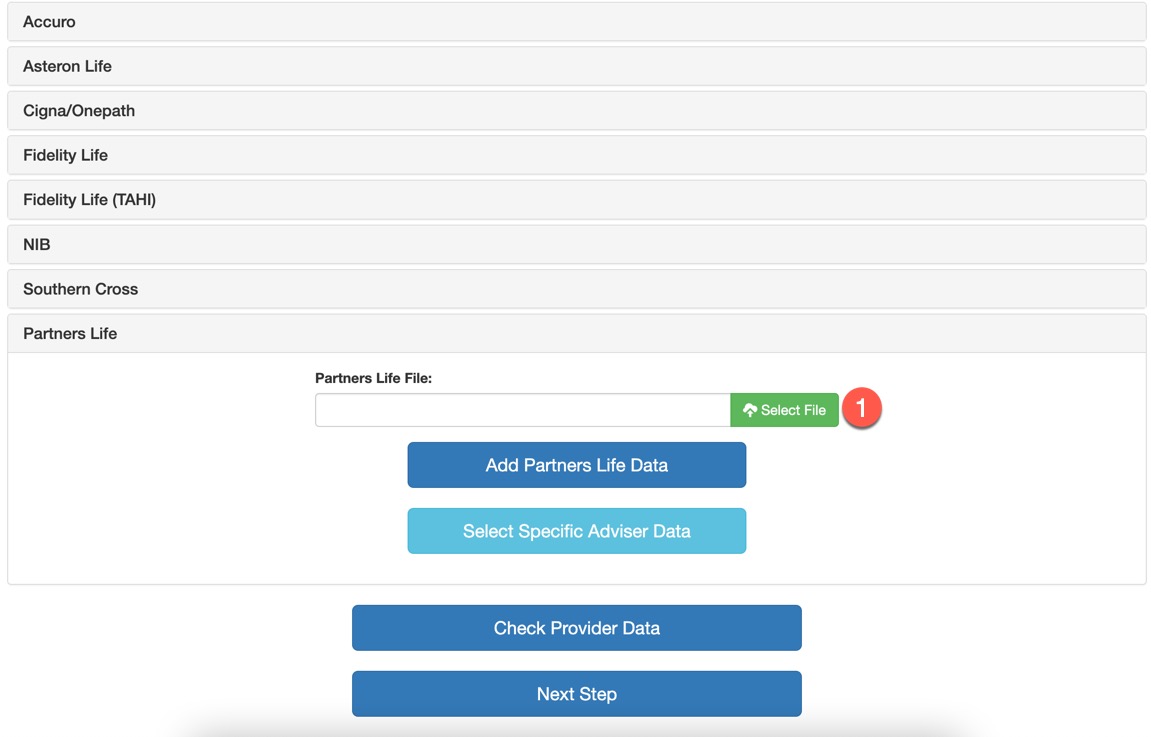
Task: Click the Check Provider Data button
Action: tap(576, 628)
